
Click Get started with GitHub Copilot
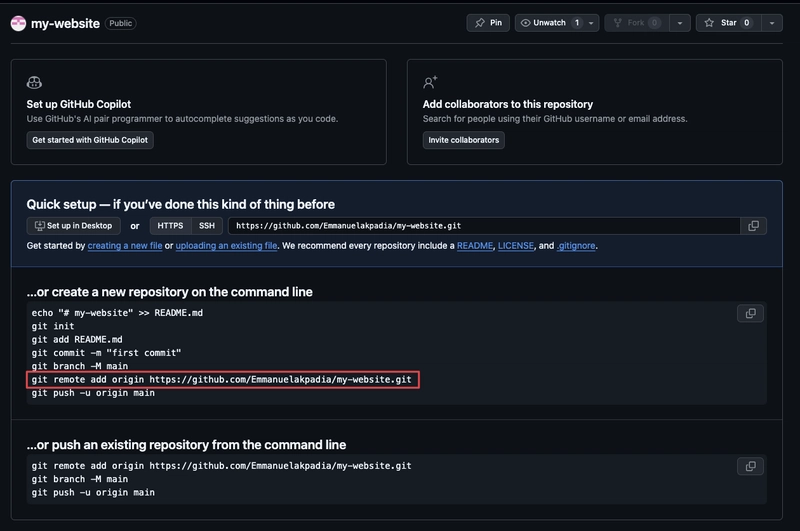coord(90,140)
